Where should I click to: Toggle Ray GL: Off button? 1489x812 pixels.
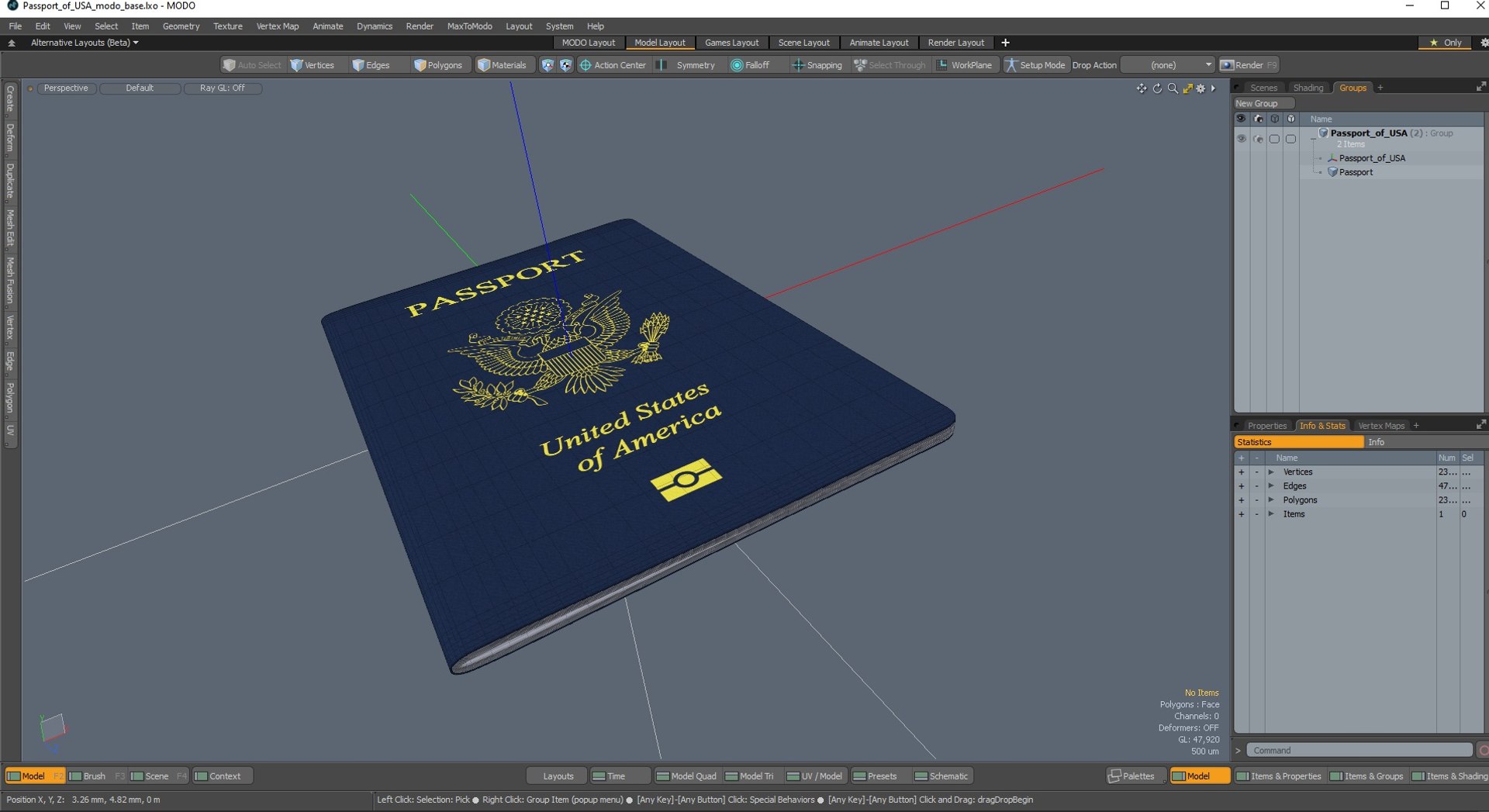tap(223, 88)
